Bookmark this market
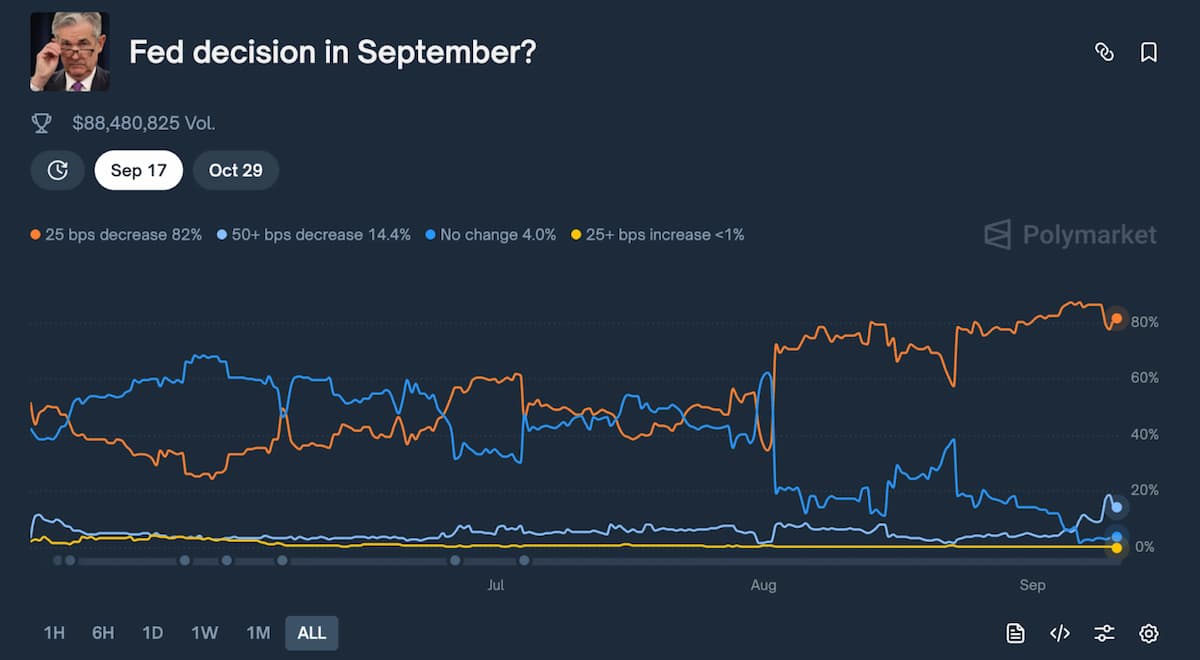The image size is (1200, 660). (1147, 52)
